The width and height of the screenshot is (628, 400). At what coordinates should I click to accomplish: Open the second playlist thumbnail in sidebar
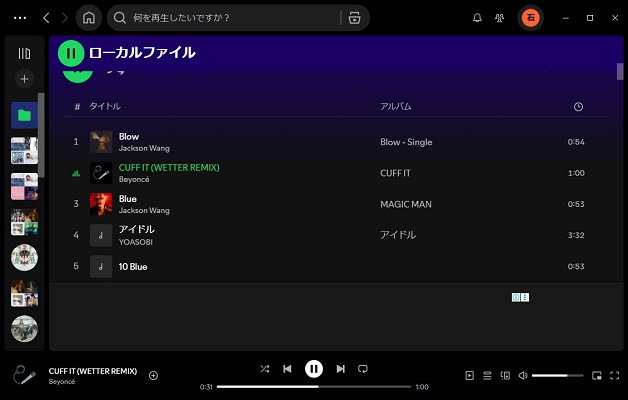coord(24,186)
